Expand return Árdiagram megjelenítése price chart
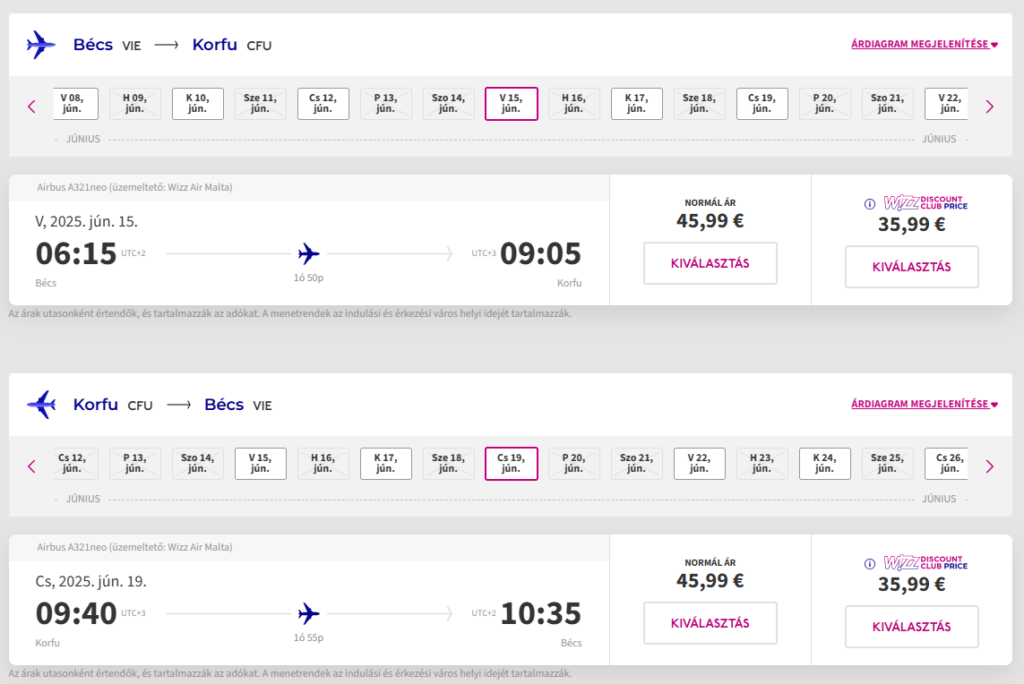The height and width of the screenshot is (684, 1024). [924, 404]
